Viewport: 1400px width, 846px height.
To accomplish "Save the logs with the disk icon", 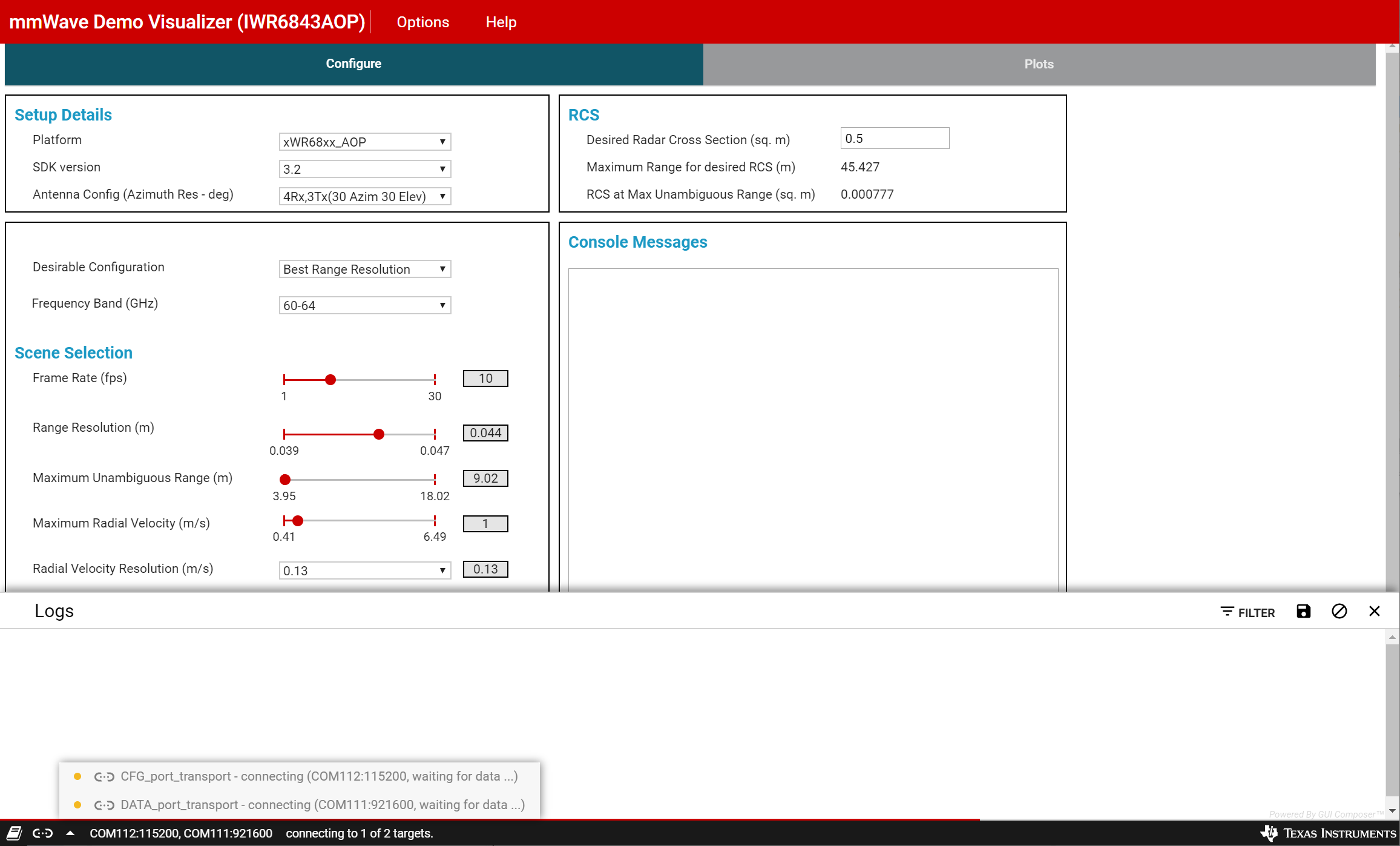I will pyautogui.click(x=1303, y=611).
